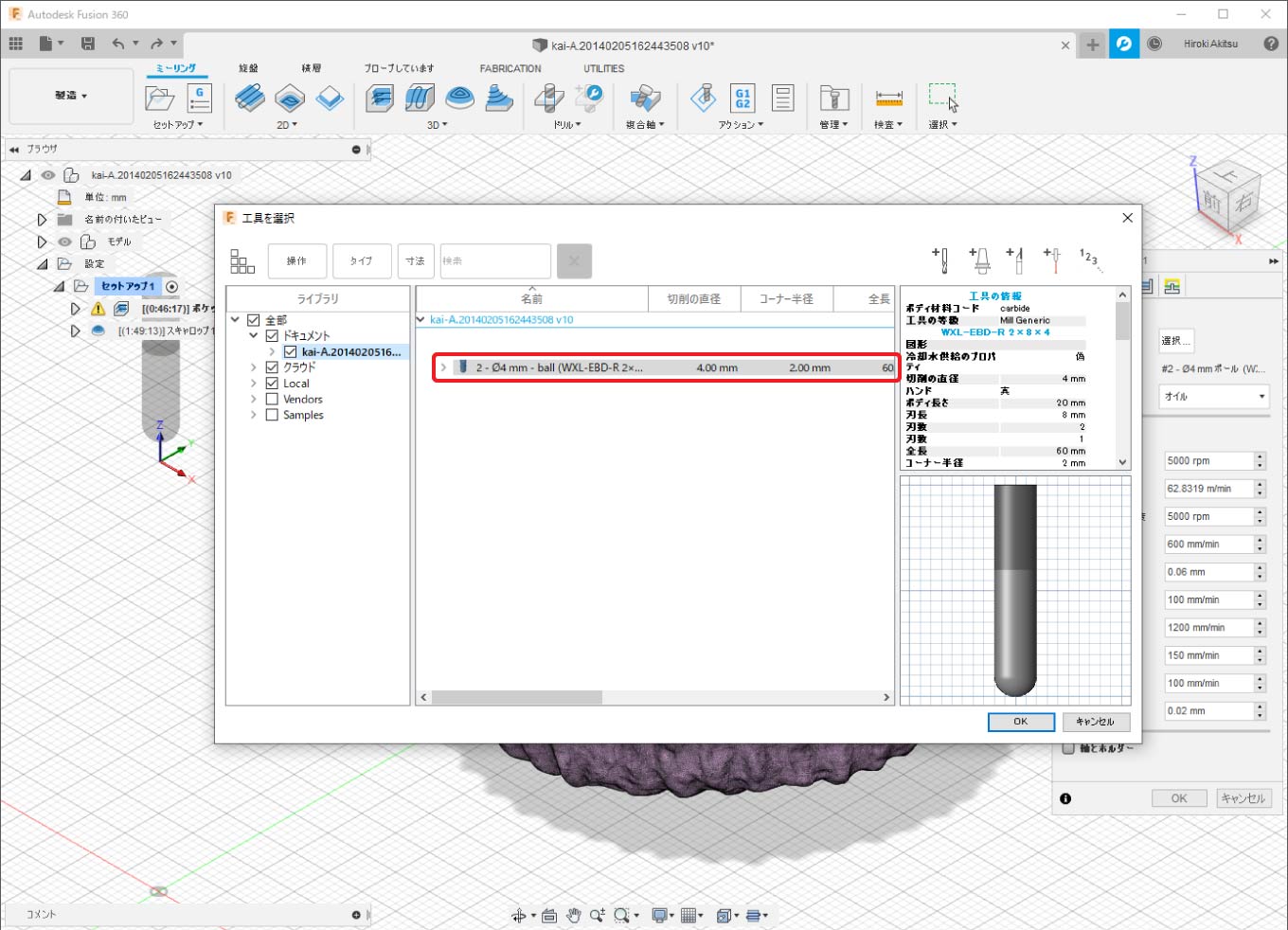Click the new holder icon in dialog

979,259
